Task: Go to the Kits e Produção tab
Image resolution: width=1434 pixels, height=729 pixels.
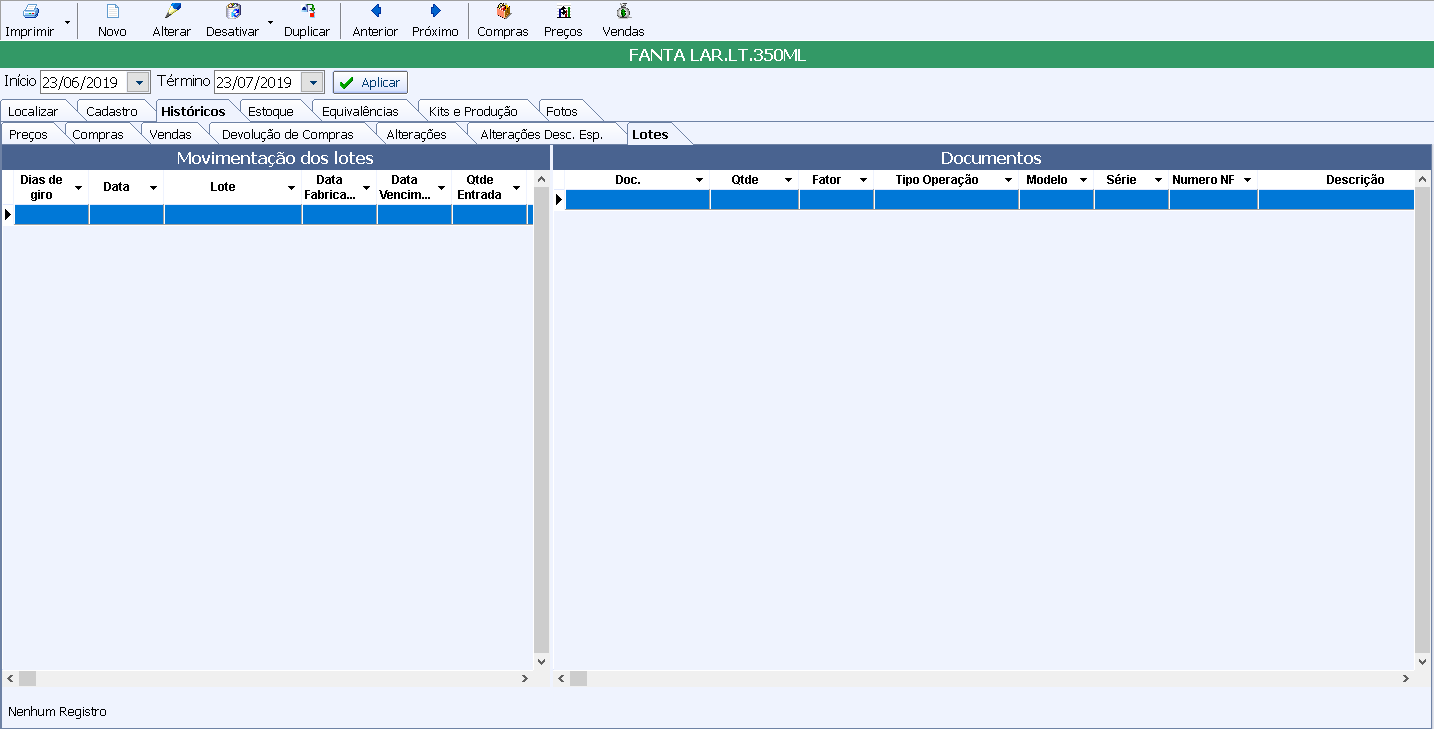Action: (x=473, y=111)
